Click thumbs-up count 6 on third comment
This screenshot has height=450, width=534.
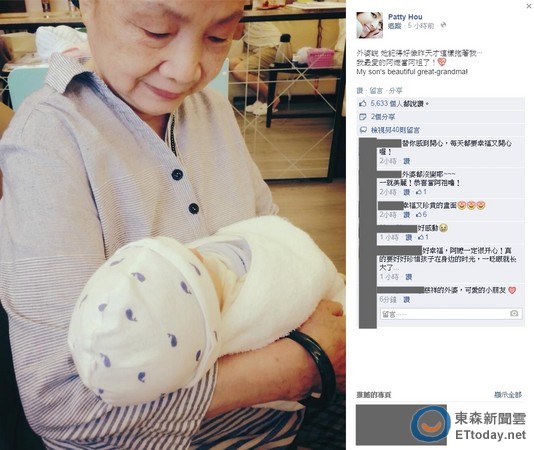421,215
